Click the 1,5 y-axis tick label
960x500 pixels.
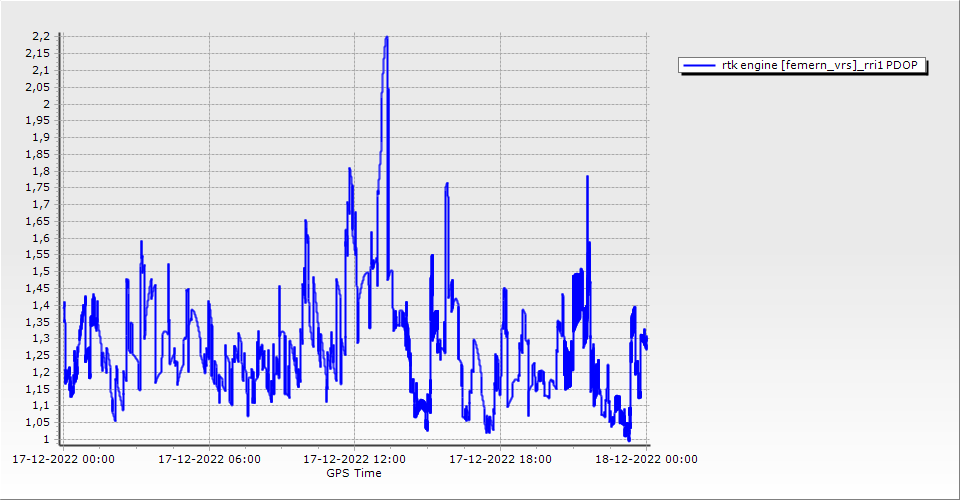[42, 272]
